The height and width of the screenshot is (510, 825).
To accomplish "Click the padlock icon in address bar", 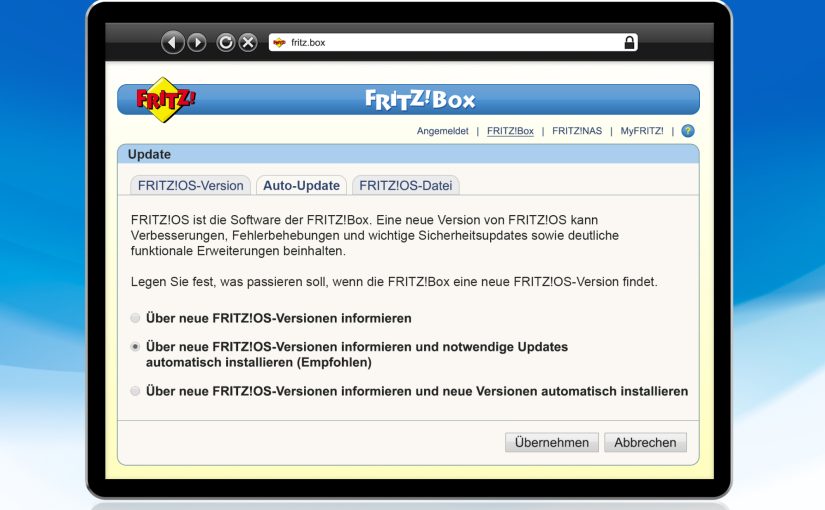I will tap(629, 42).
